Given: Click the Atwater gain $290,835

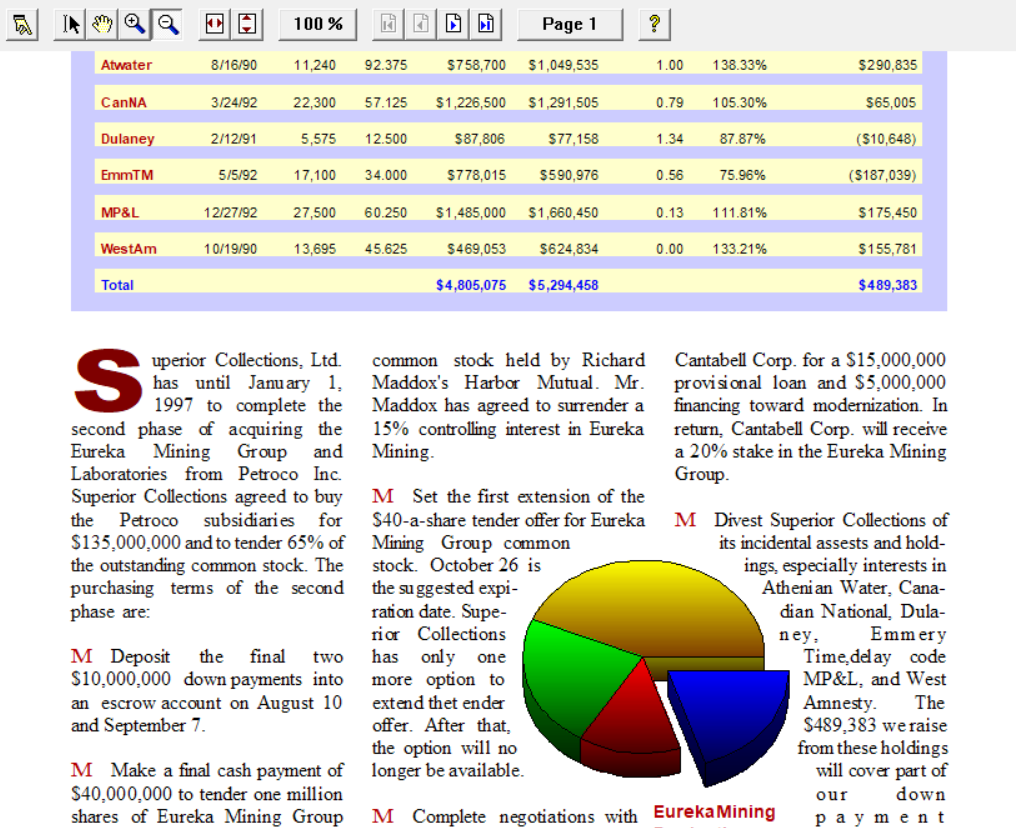Looking at the screenshot, I should [x=888, y=65].
